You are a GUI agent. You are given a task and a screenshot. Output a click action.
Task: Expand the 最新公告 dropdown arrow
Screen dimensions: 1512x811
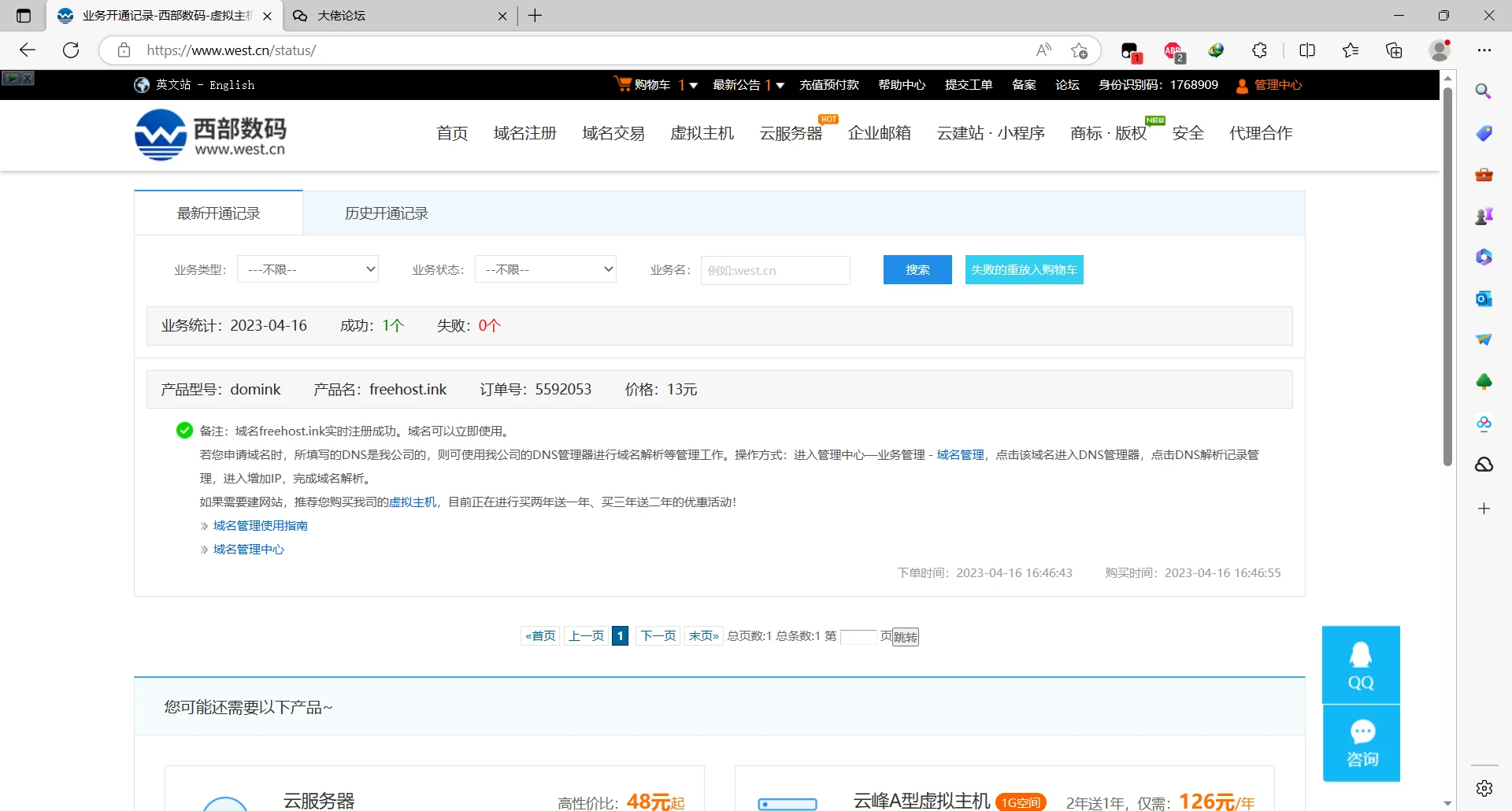780,85
